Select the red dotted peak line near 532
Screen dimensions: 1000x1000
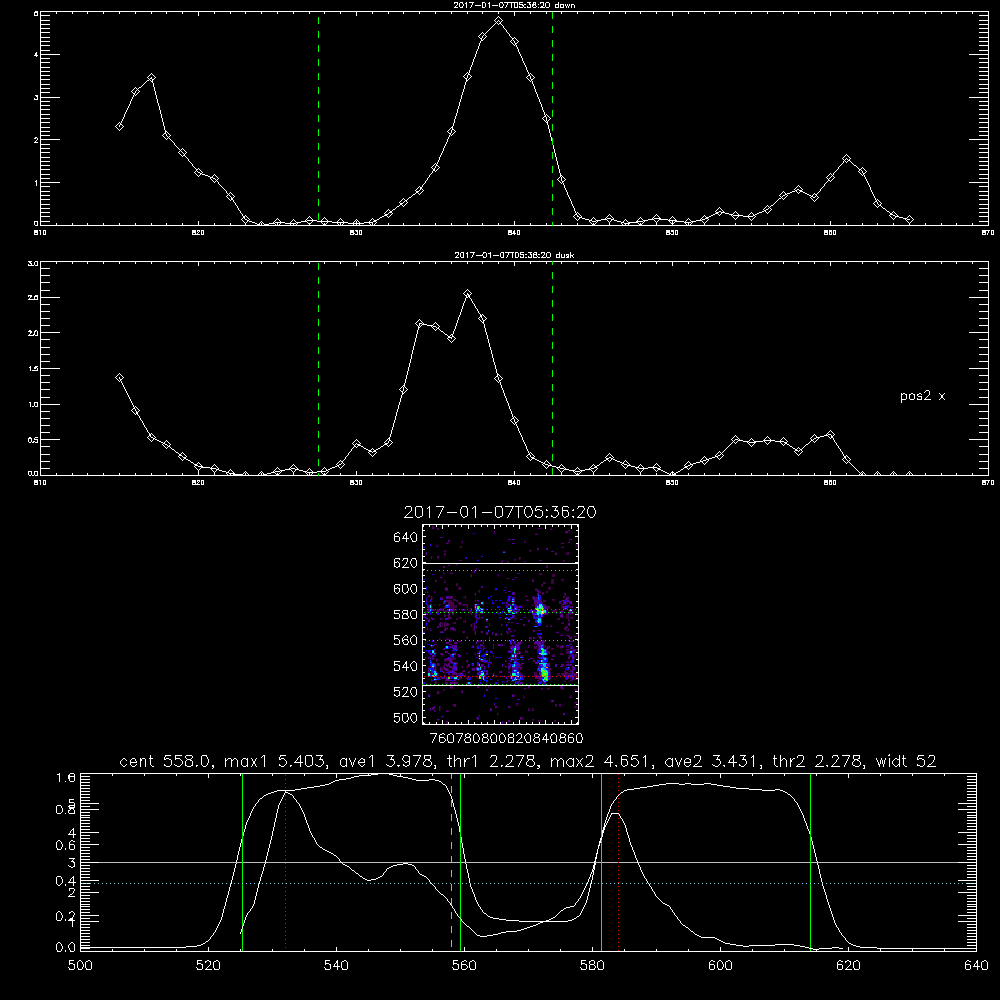click(x=286, y=861)
